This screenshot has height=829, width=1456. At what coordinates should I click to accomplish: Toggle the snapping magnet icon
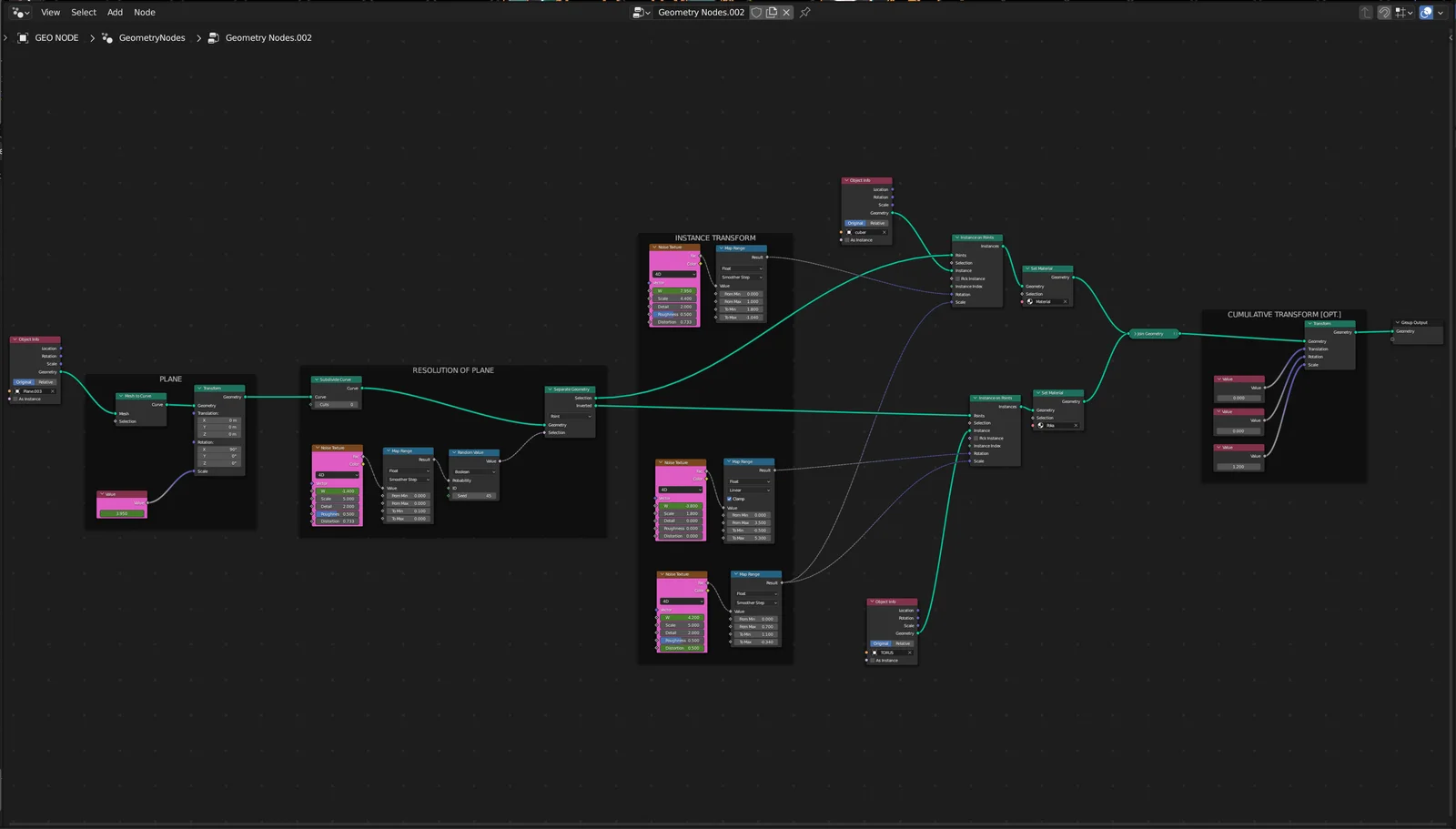1384,12
